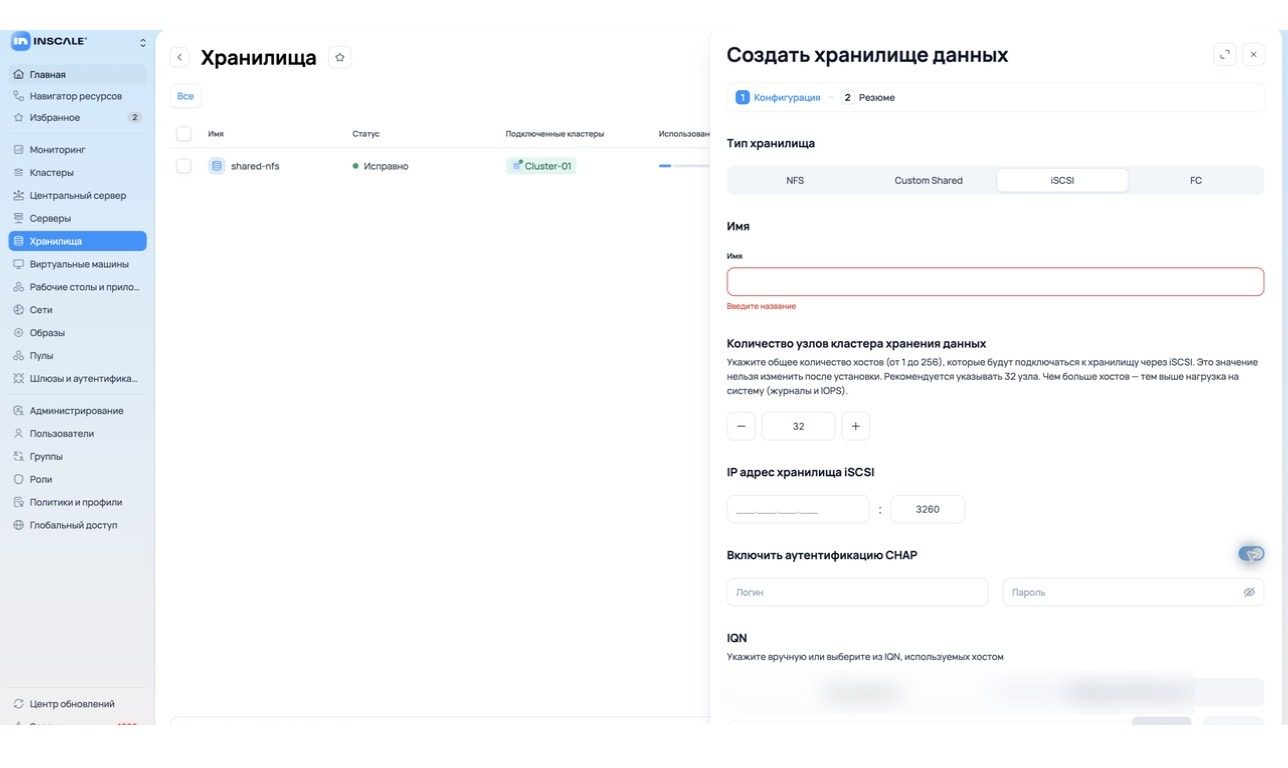Choose Custom Shared storage type
Viewport: 1288px width, 768px height.
tap(928, 181)
